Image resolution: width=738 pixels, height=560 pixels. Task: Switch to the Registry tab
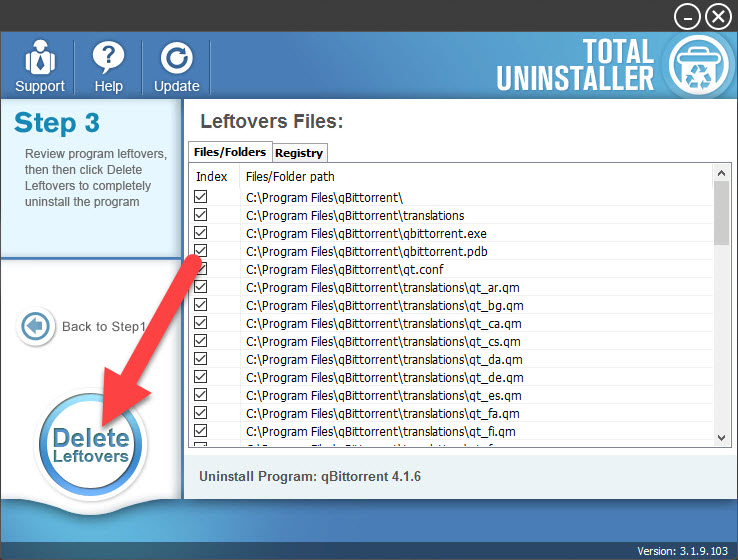point(299,153)
